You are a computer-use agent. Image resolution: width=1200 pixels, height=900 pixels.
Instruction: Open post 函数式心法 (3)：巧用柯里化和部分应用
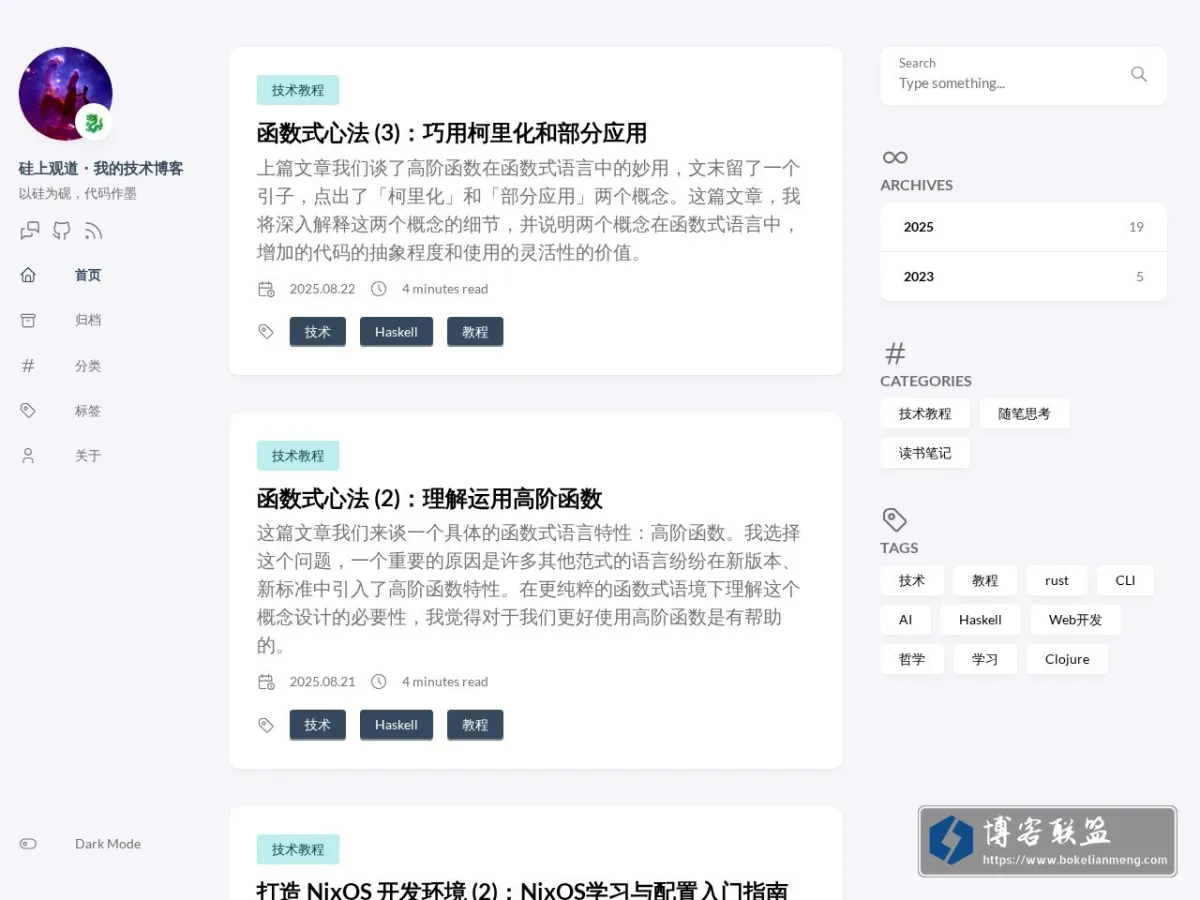pyautogui.click(x=452, y=133)
